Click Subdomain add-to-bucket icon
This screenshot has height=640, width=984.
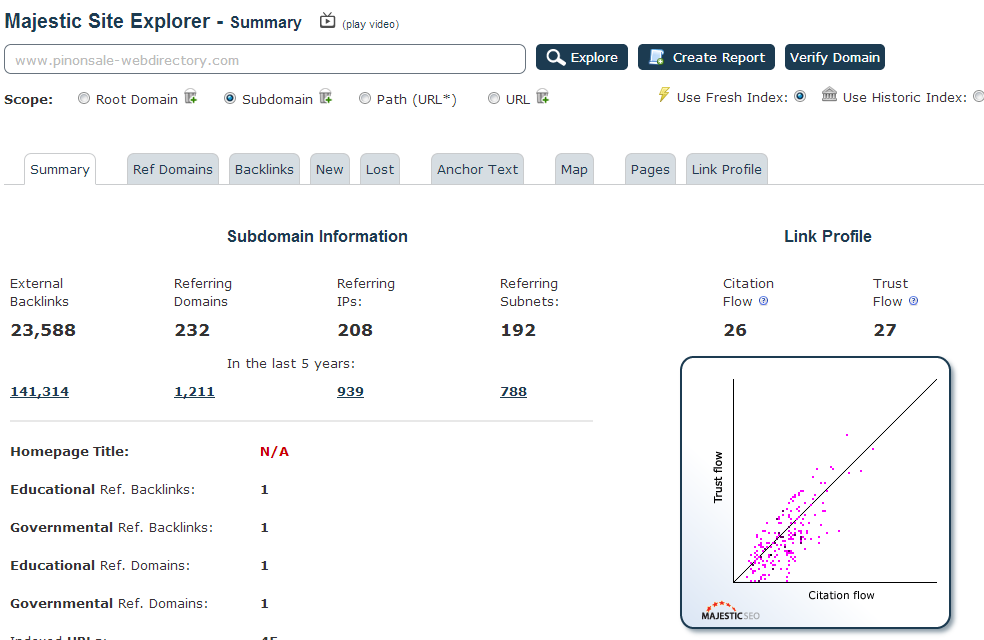coord(326,97)
